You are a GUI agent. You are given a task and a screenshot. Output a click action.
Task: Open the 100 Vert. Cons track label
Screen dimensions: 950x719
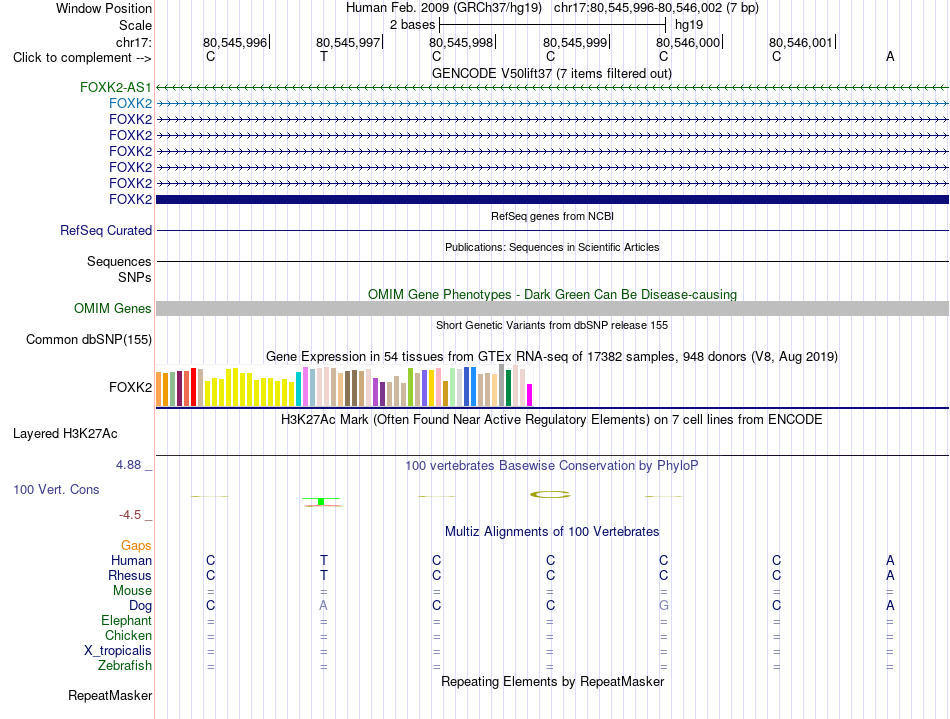pos(56,489)
